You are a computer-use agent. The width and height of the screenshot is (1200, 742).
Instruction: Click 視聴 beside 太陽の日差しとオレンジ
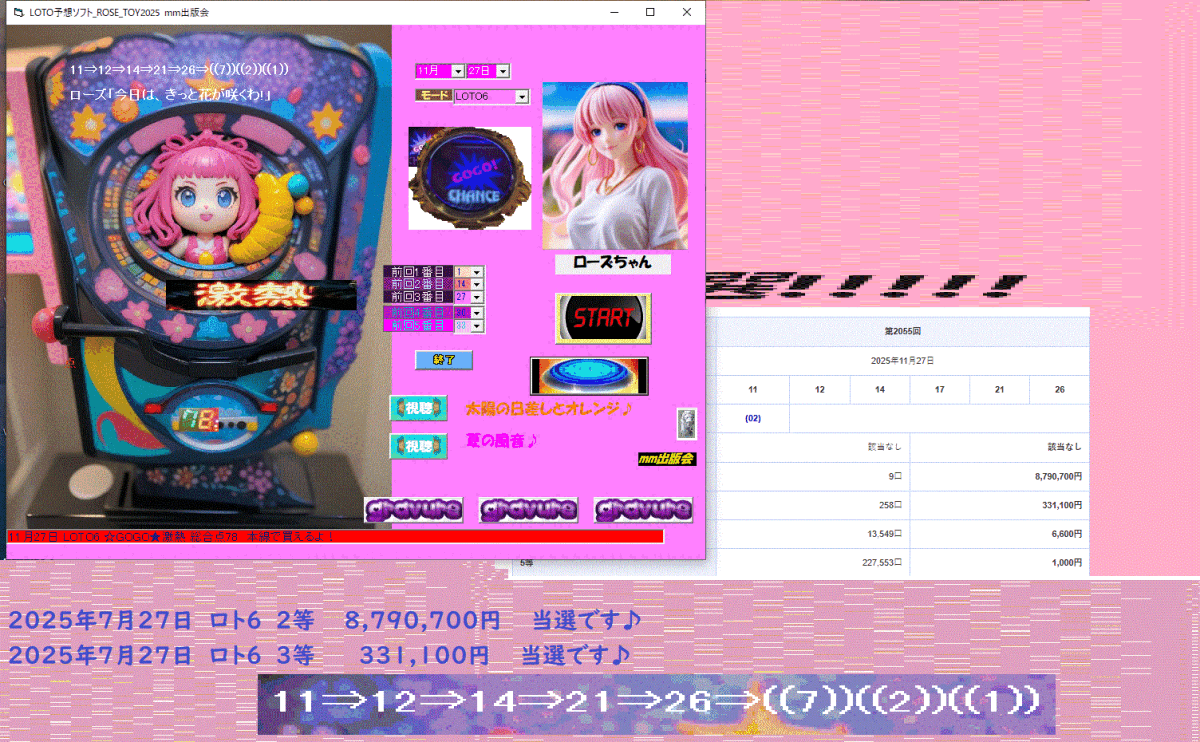click(418, 408)
